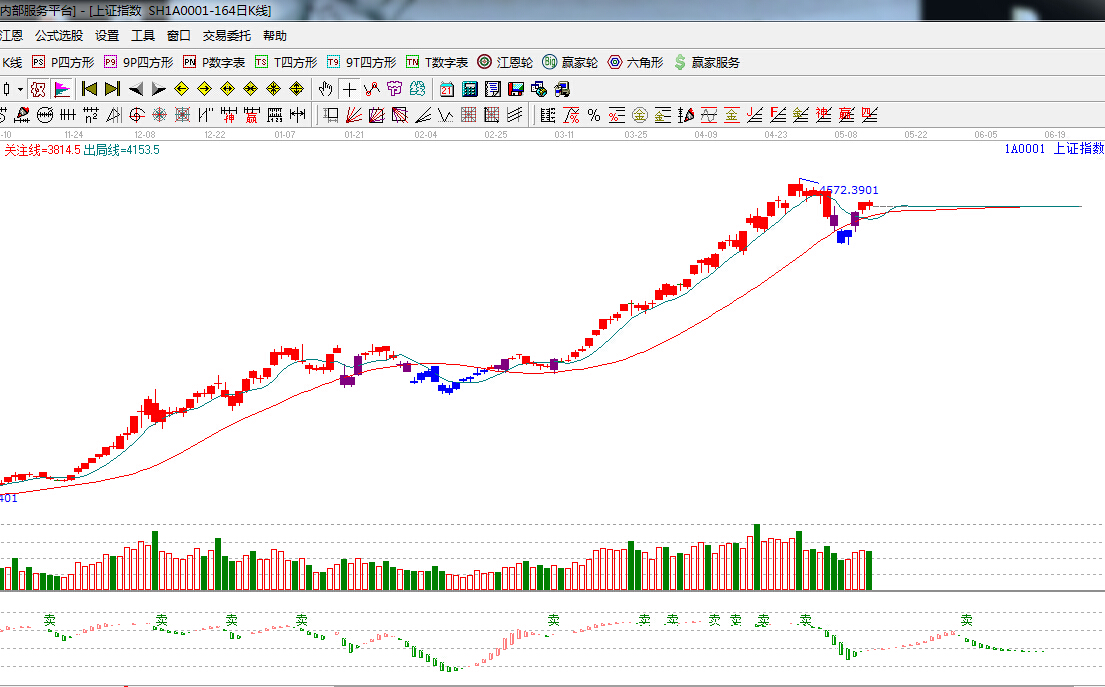Click the floppy disk save icon

click(x=516, y=89)
